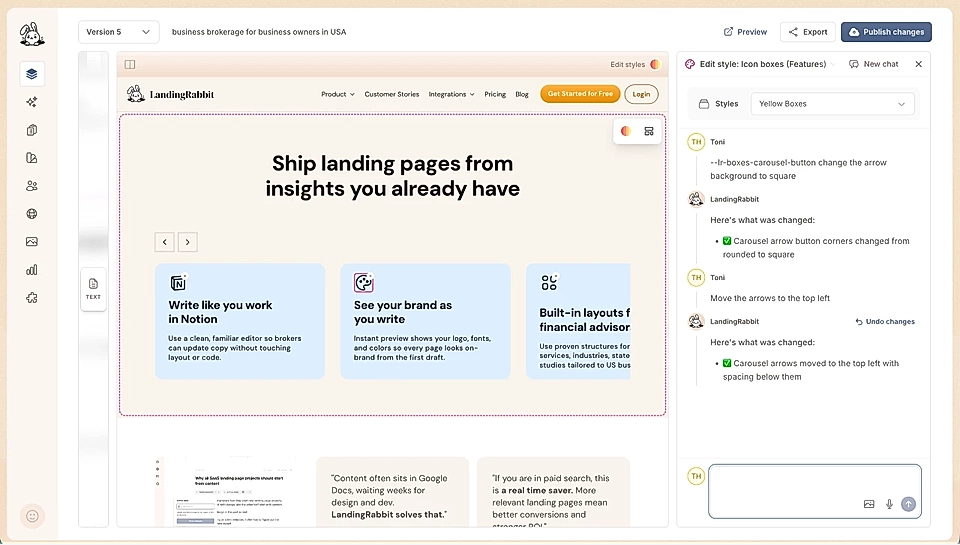Open the analytics bar chart sidebar icon
The image size is (960, 545).
32,270
